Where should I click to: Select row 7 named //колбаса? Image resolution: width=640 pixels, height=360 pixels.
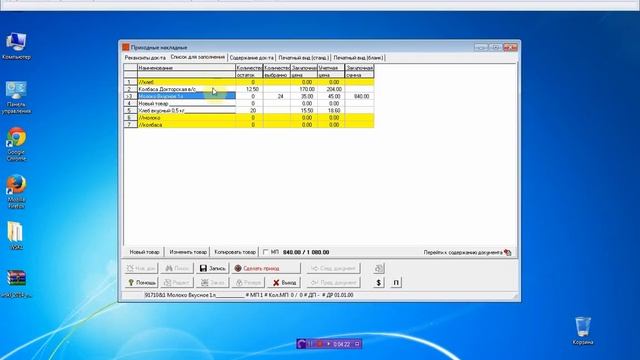(x=249, y=124)
